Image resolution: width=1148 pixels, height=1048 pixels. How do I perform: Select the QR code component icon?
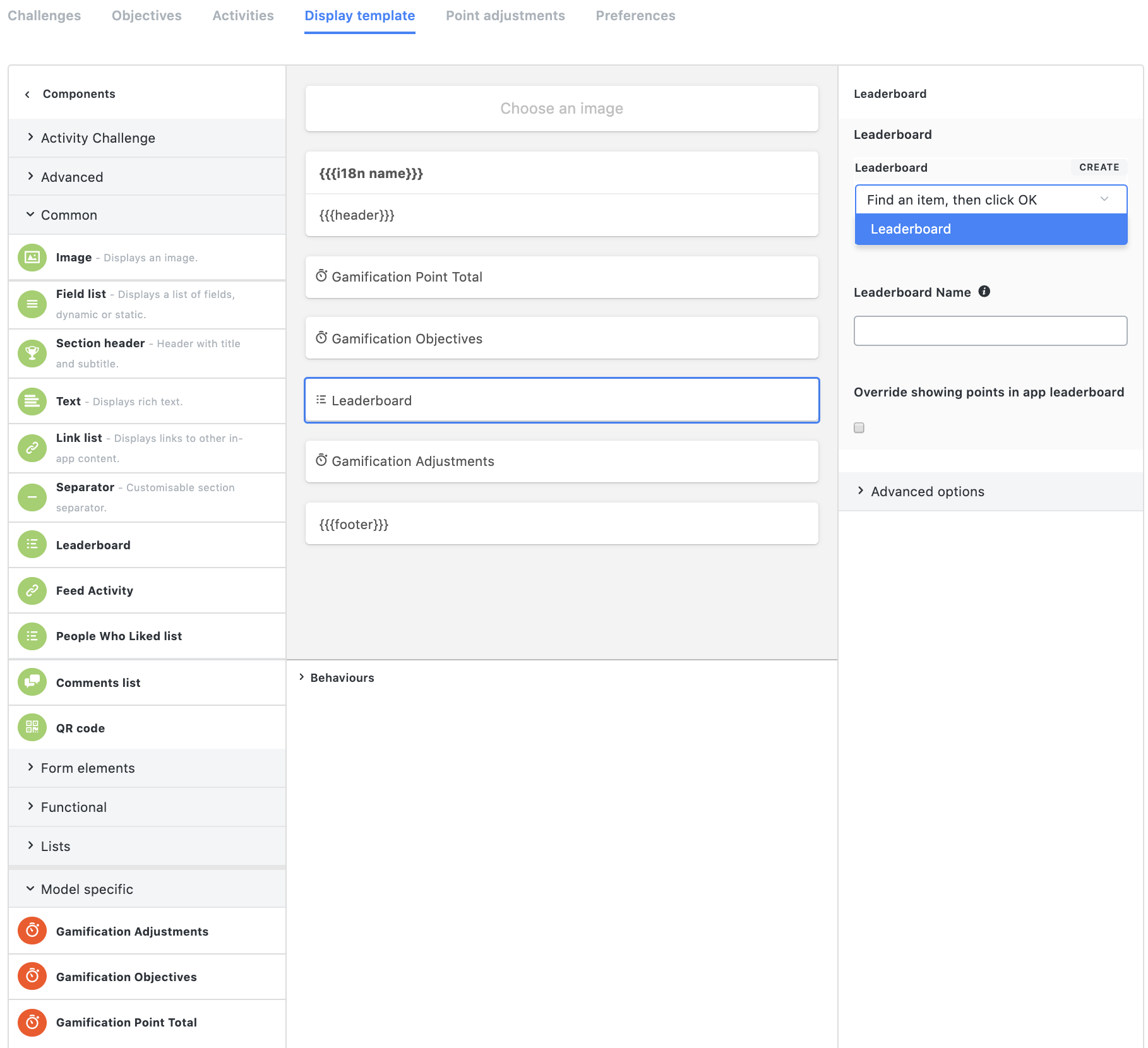tap(32, 727)
